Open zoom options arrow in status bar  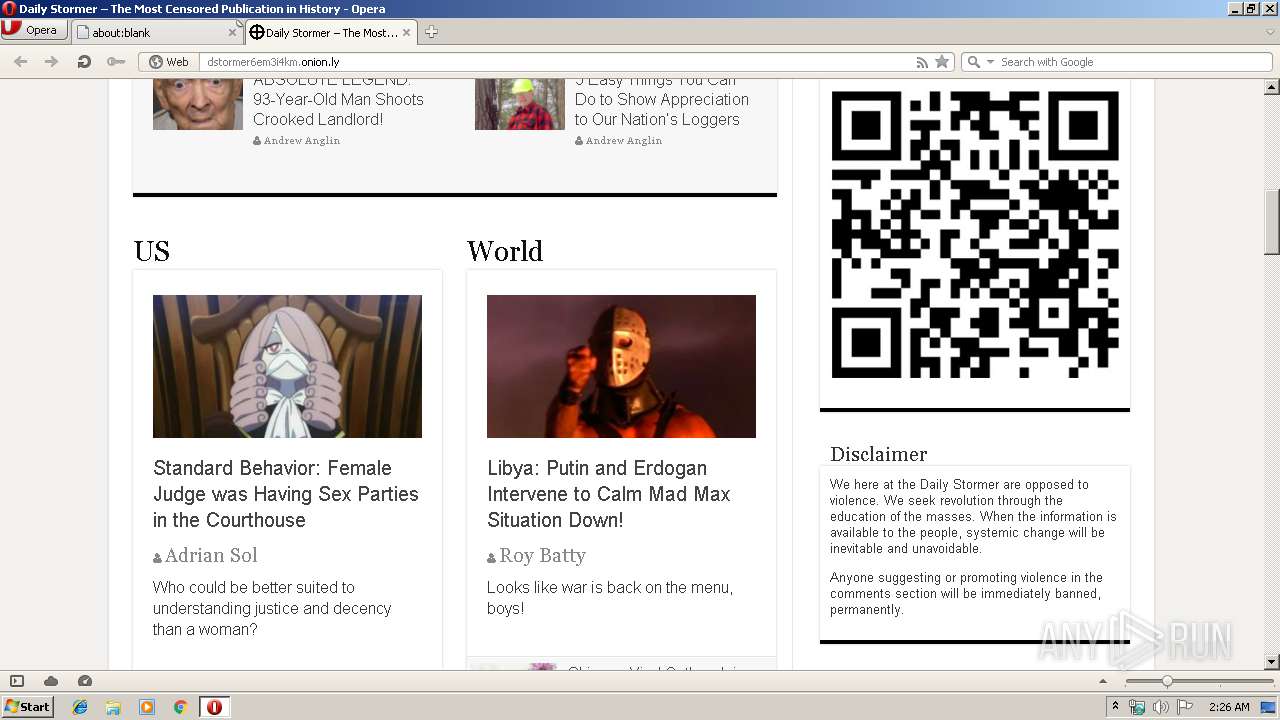point(1103,681)
